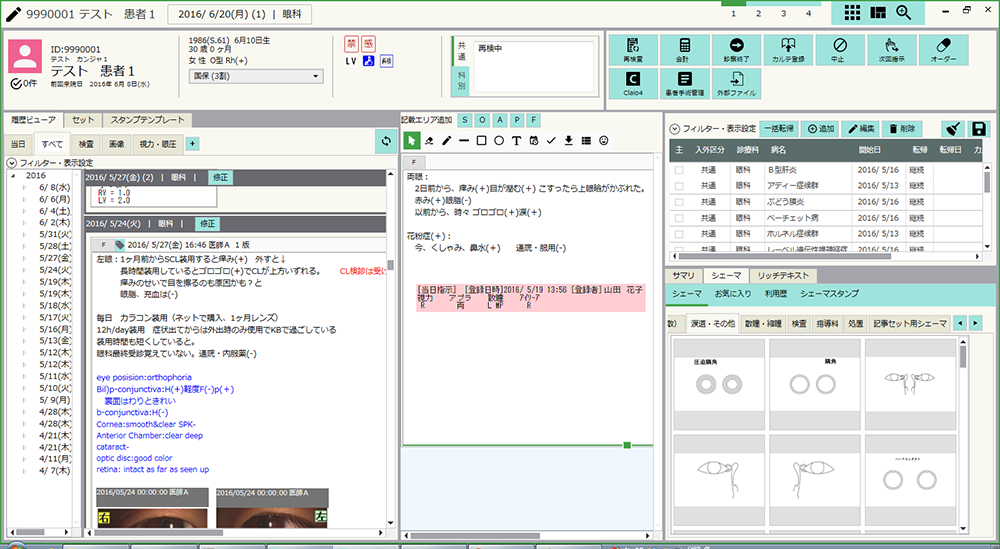Expand the 5/31(火) tree entry
This screenshot has height=549, width=1000.
[24, 235]
